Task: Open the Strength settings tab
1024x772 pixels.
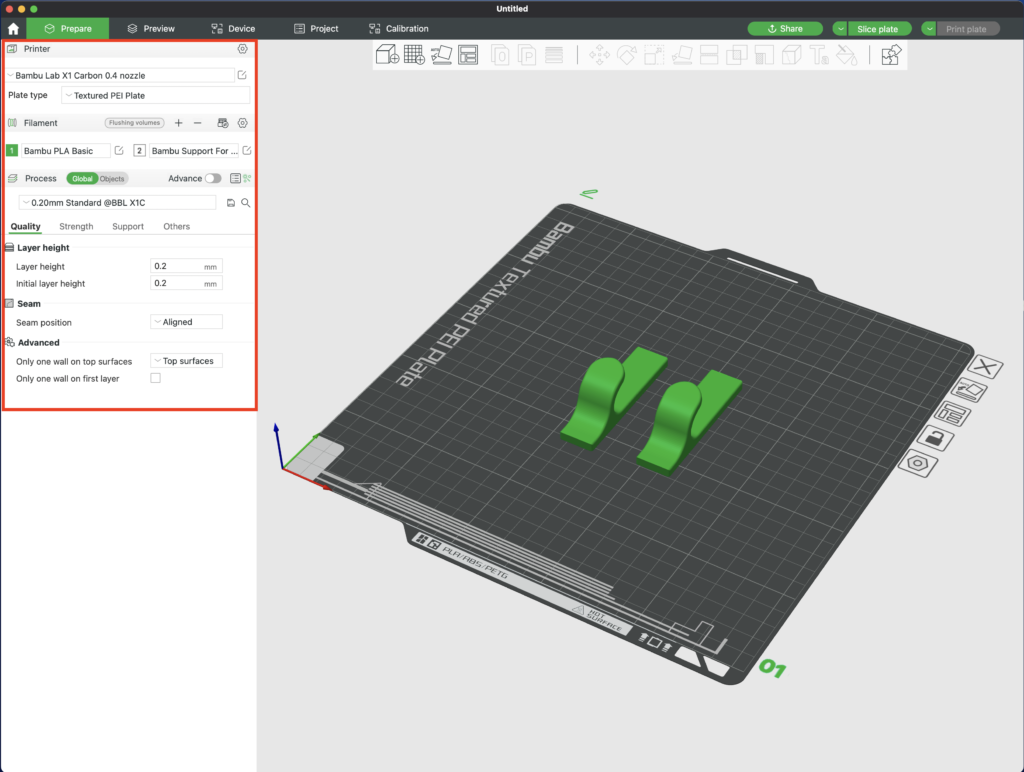Action: 76,227
